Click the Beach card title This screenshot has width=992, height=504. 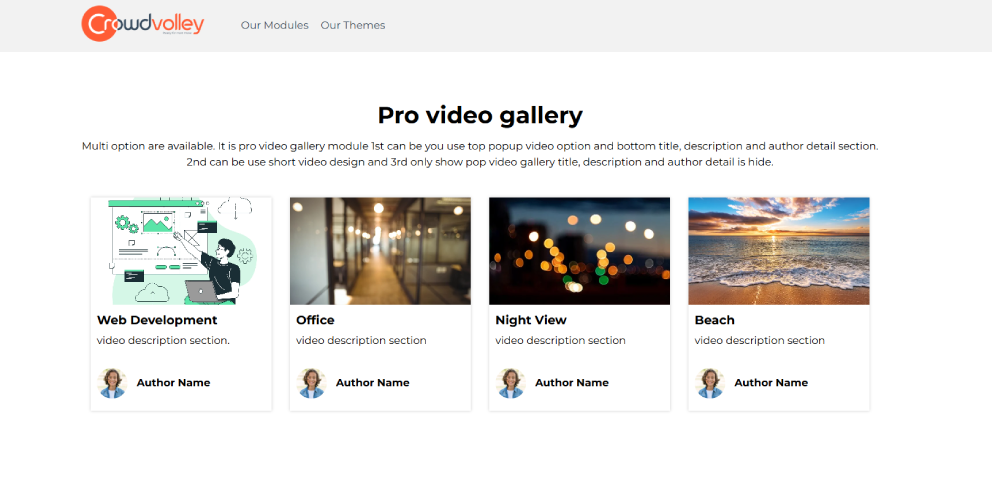click(714, 320)
